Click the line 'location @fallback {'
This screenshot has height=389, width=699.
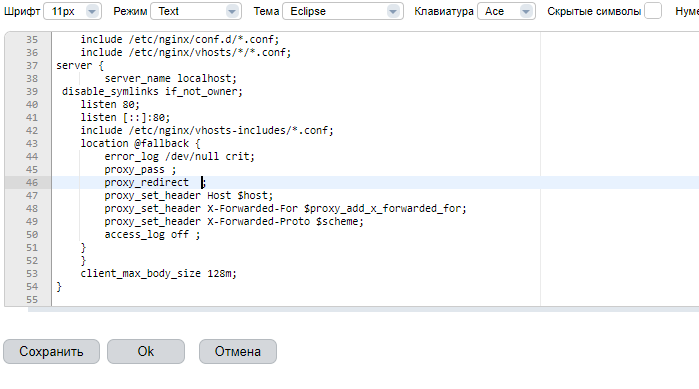pos(140,143)
